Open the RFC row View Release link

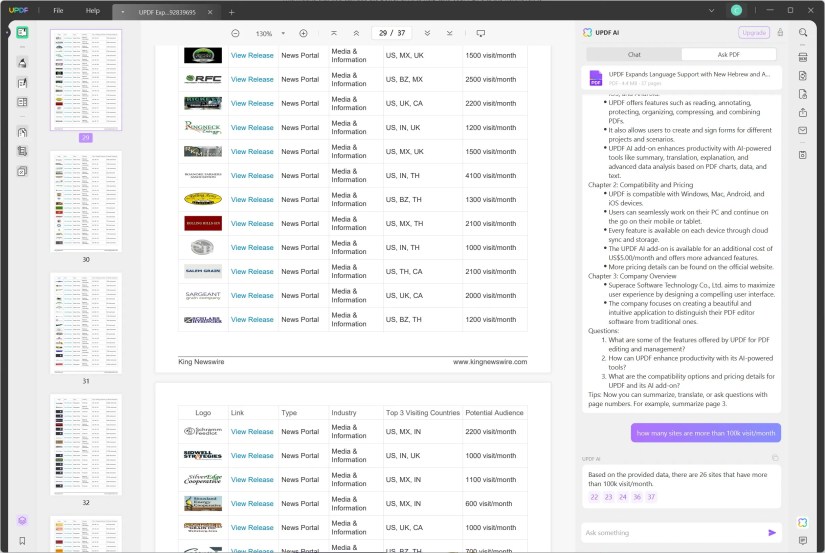tap(252, 79)
